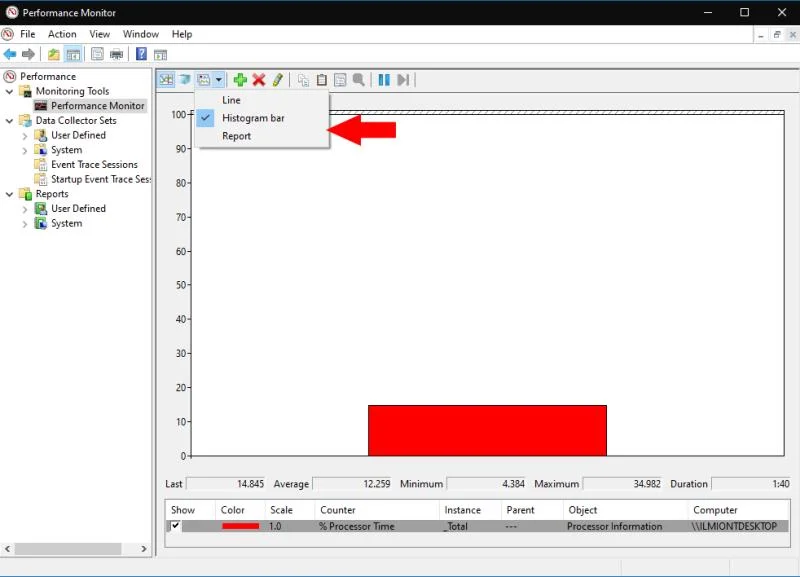Select Report in the graph type menu
The height and width of the screenshot is (577, 800).
[x=262, y=136]
